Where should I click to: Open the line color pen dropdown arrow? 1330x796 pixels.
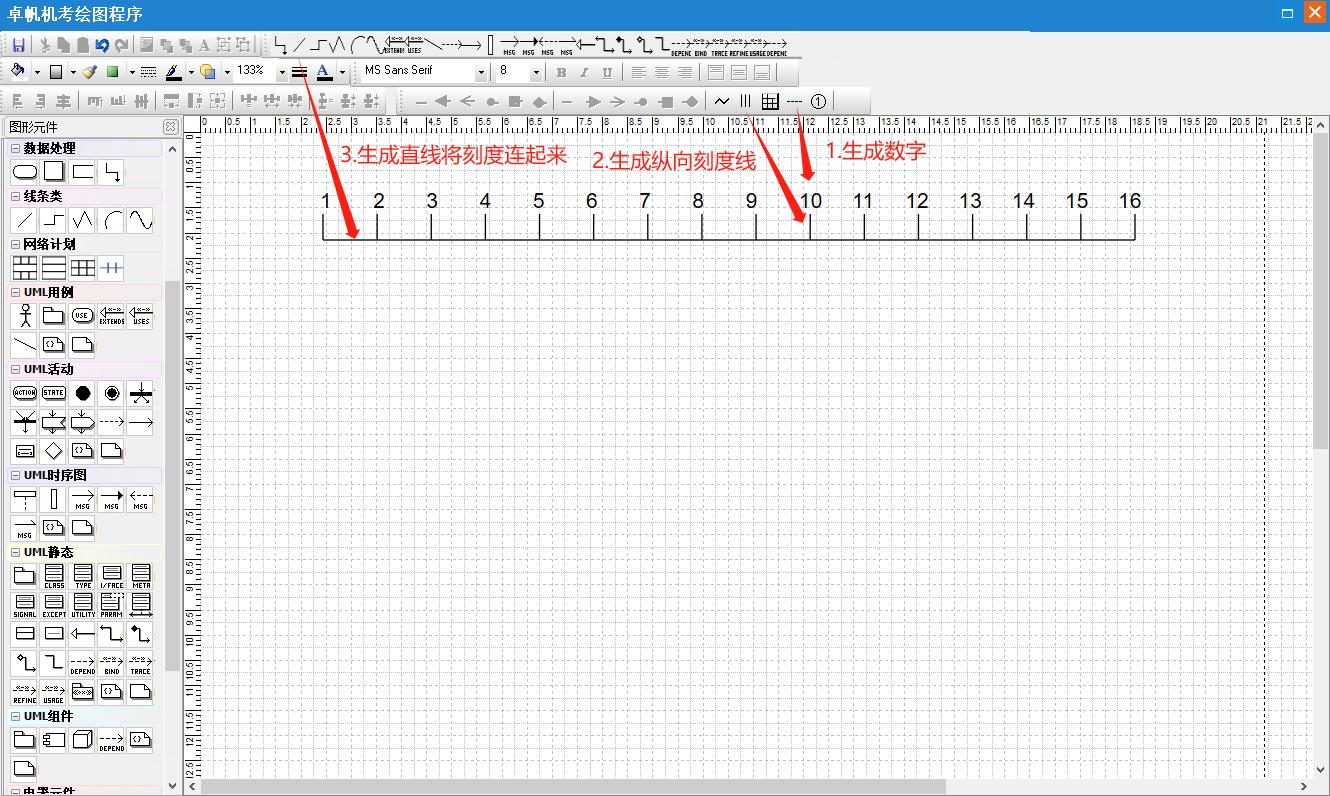(190, 72)
